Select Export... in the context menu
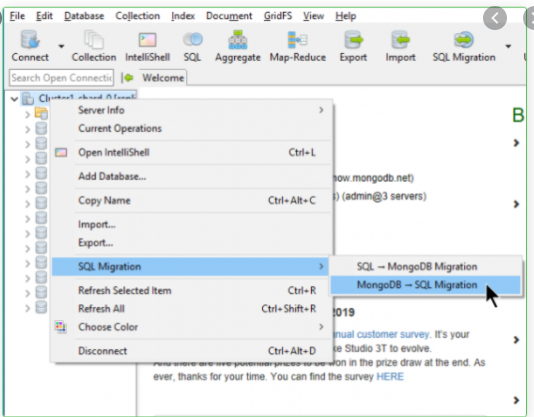 click(191, 243)
